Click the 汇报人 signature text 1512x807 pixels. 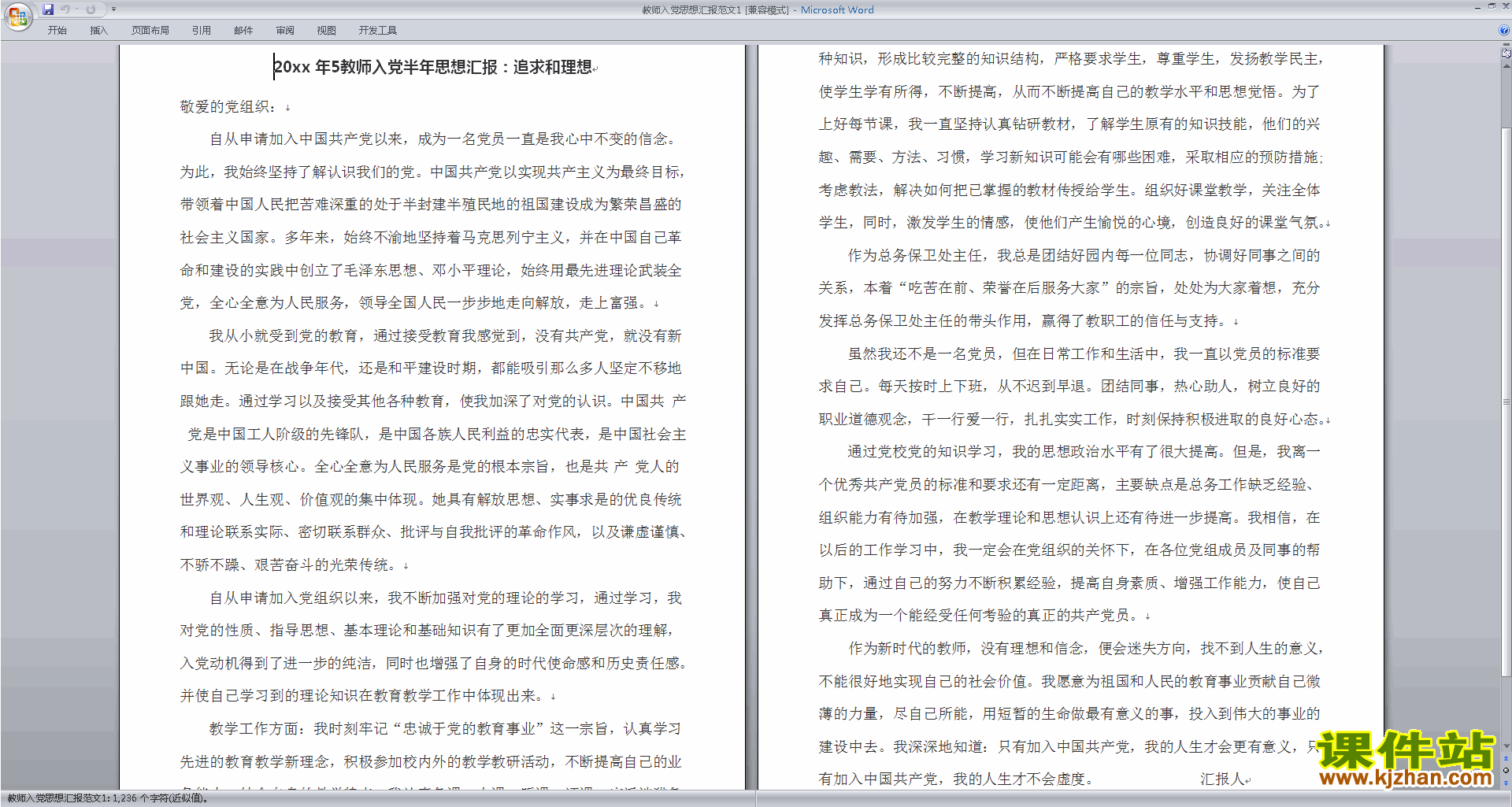tap(1222, 779)
